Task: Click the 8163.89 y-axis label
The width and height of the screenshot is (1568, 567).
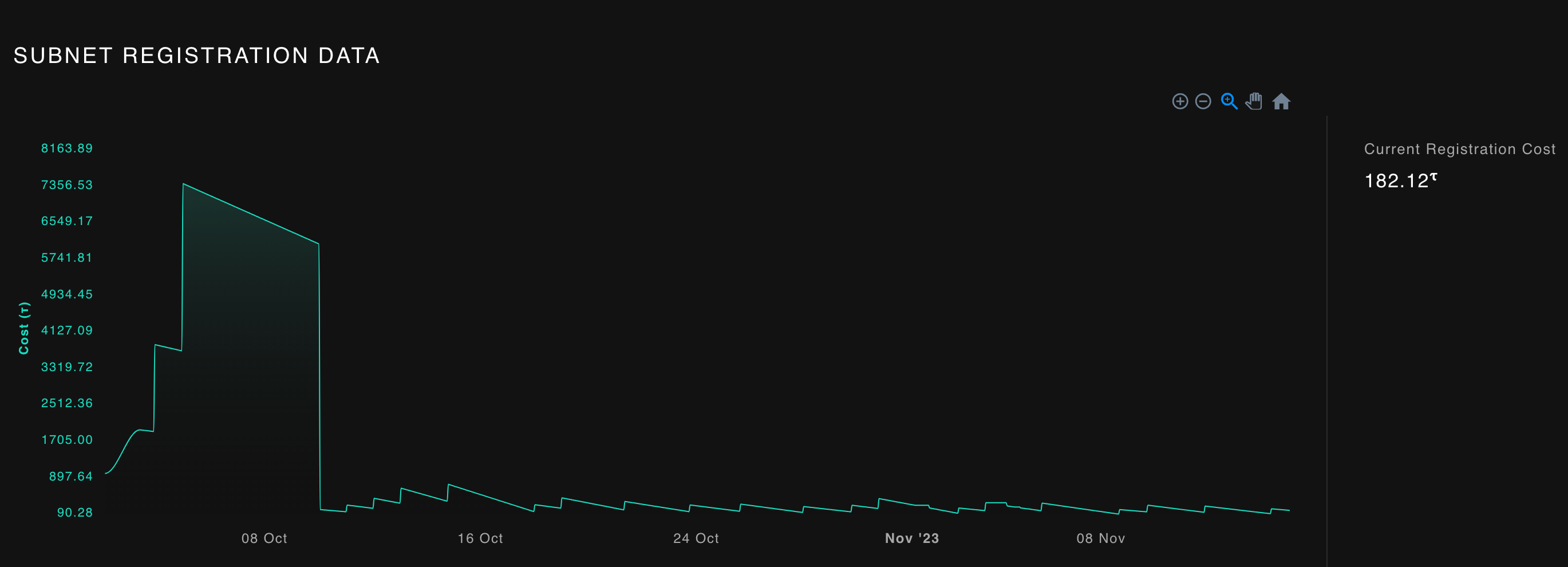Action: click(x=67, y=148)
